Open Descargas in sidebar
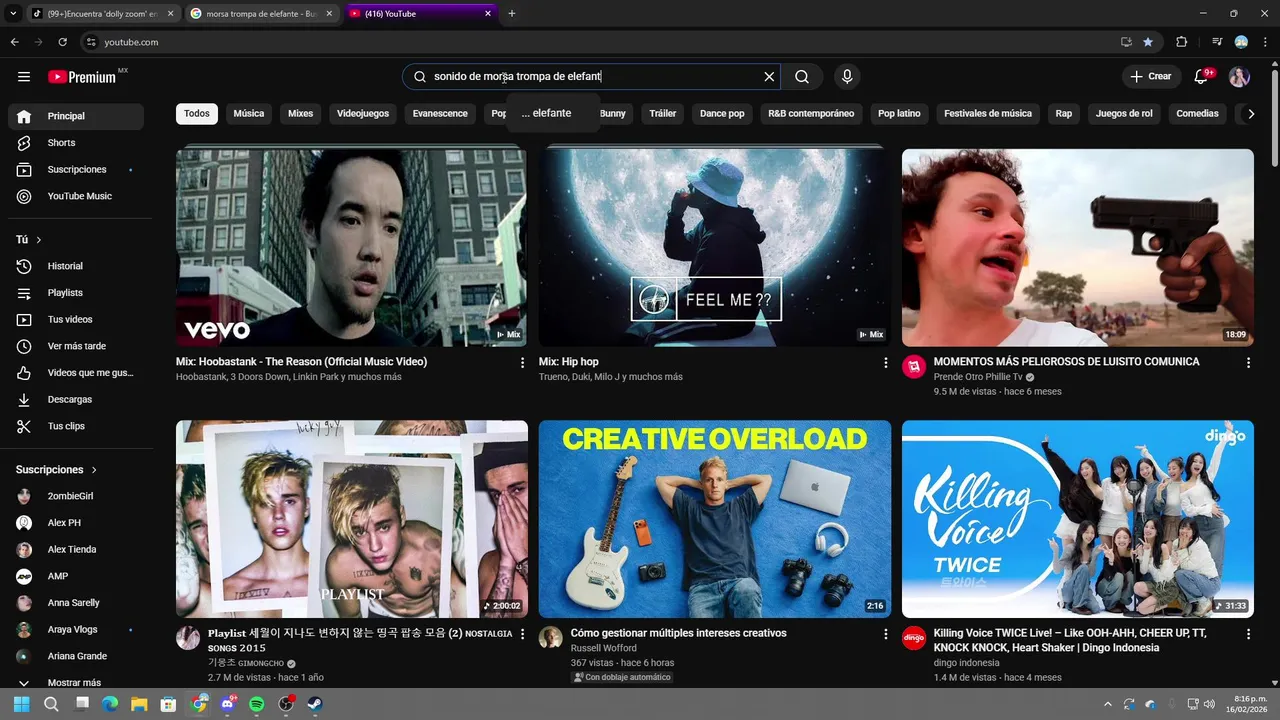Image resolution: width=1280 pixels, height=720 pixels. coord(76,400)
